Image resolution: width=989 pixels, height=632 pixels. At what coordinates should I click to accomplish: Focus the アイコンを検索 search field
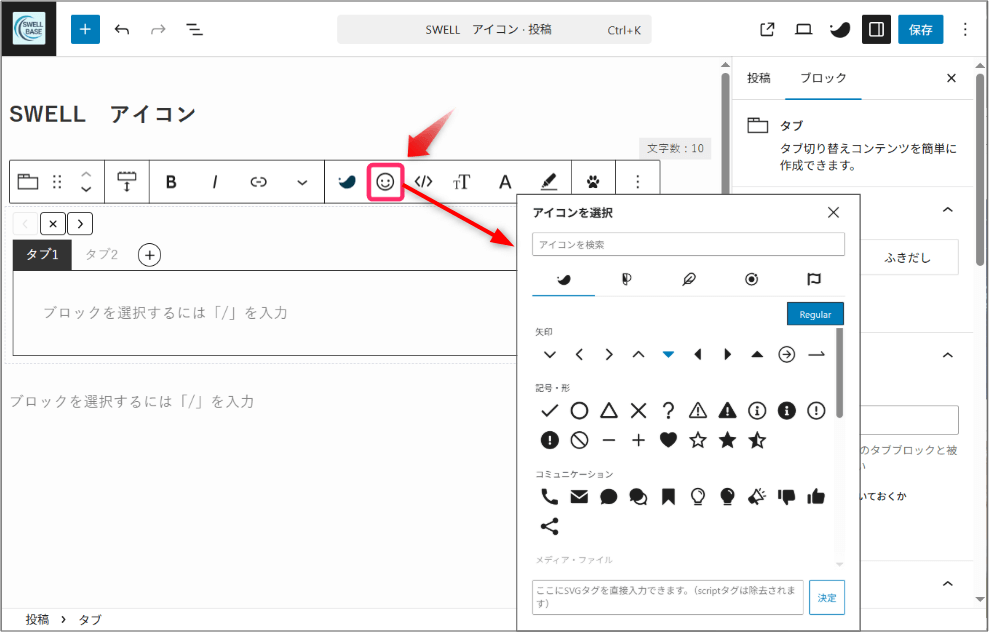[x=688, y=244]
